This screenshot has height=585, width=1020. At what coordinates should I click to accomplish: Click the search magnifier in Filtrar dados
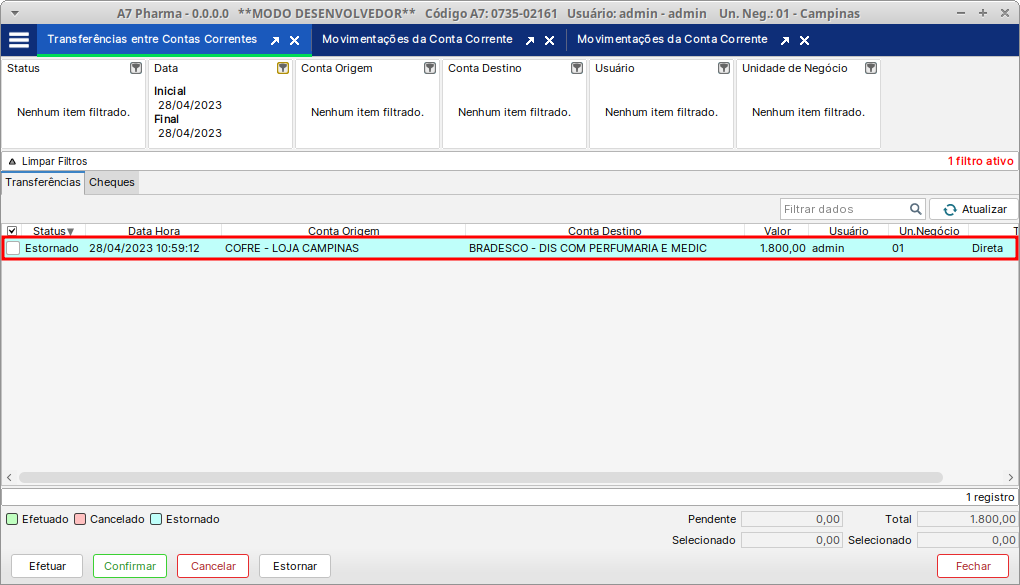point(916,209)
